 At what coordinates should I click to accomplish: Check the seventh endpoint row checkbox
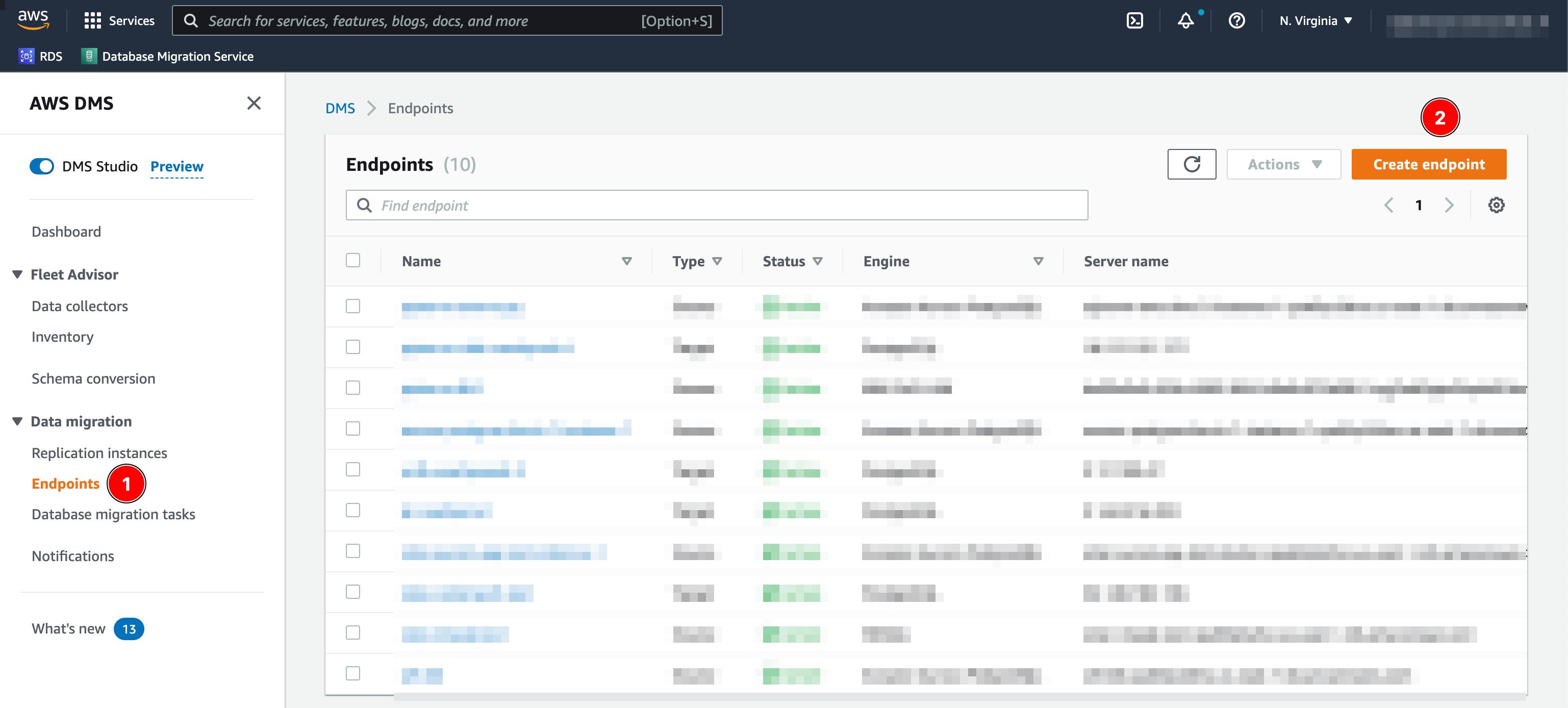[x=353, y=551]
